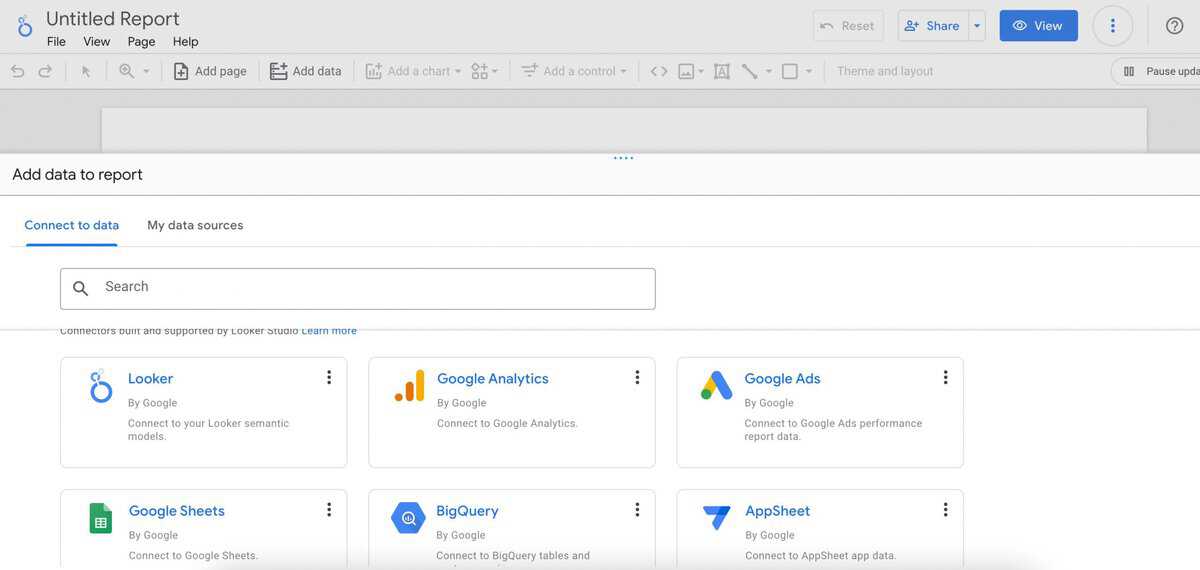Click 'Add data to report' panel heading
1200x570 pixels.
pos(77,174)
